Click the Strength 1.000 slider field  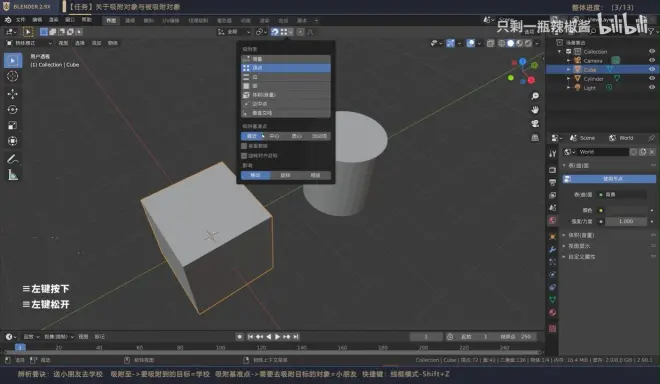point(626,221)
